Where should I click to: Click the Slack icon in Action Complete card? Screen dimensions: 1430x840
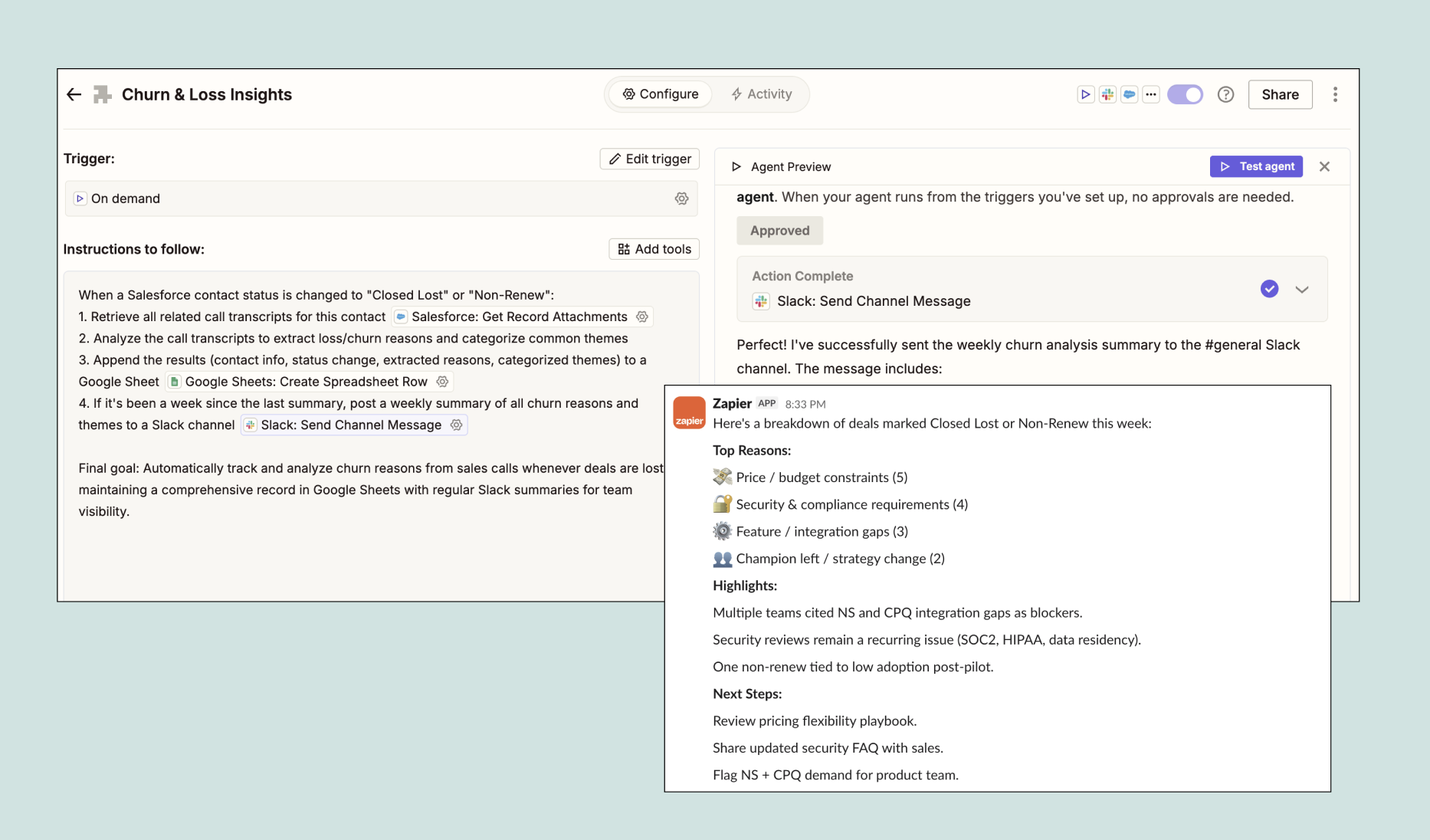click(x=760, y=301)
